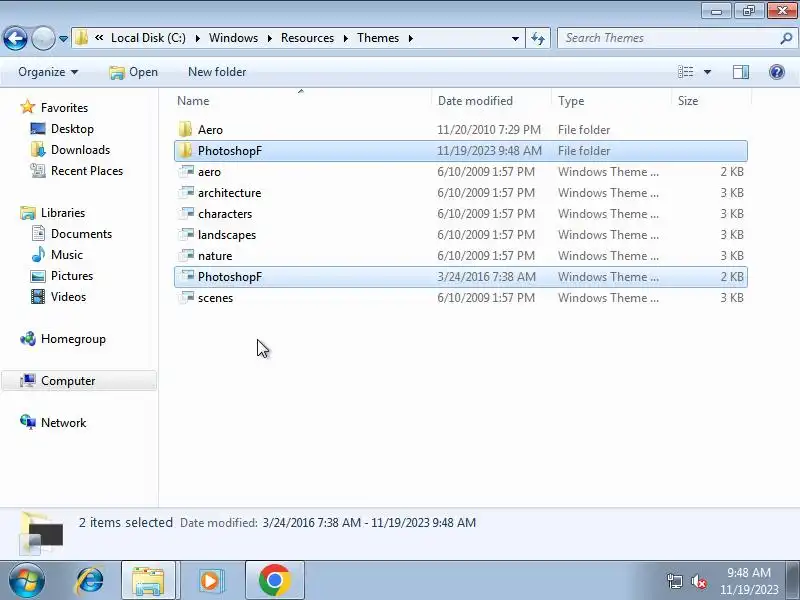Click the breadcrumb overflow chevron before Local Disk
Screen dimensions: 800x600
(99, 38)
